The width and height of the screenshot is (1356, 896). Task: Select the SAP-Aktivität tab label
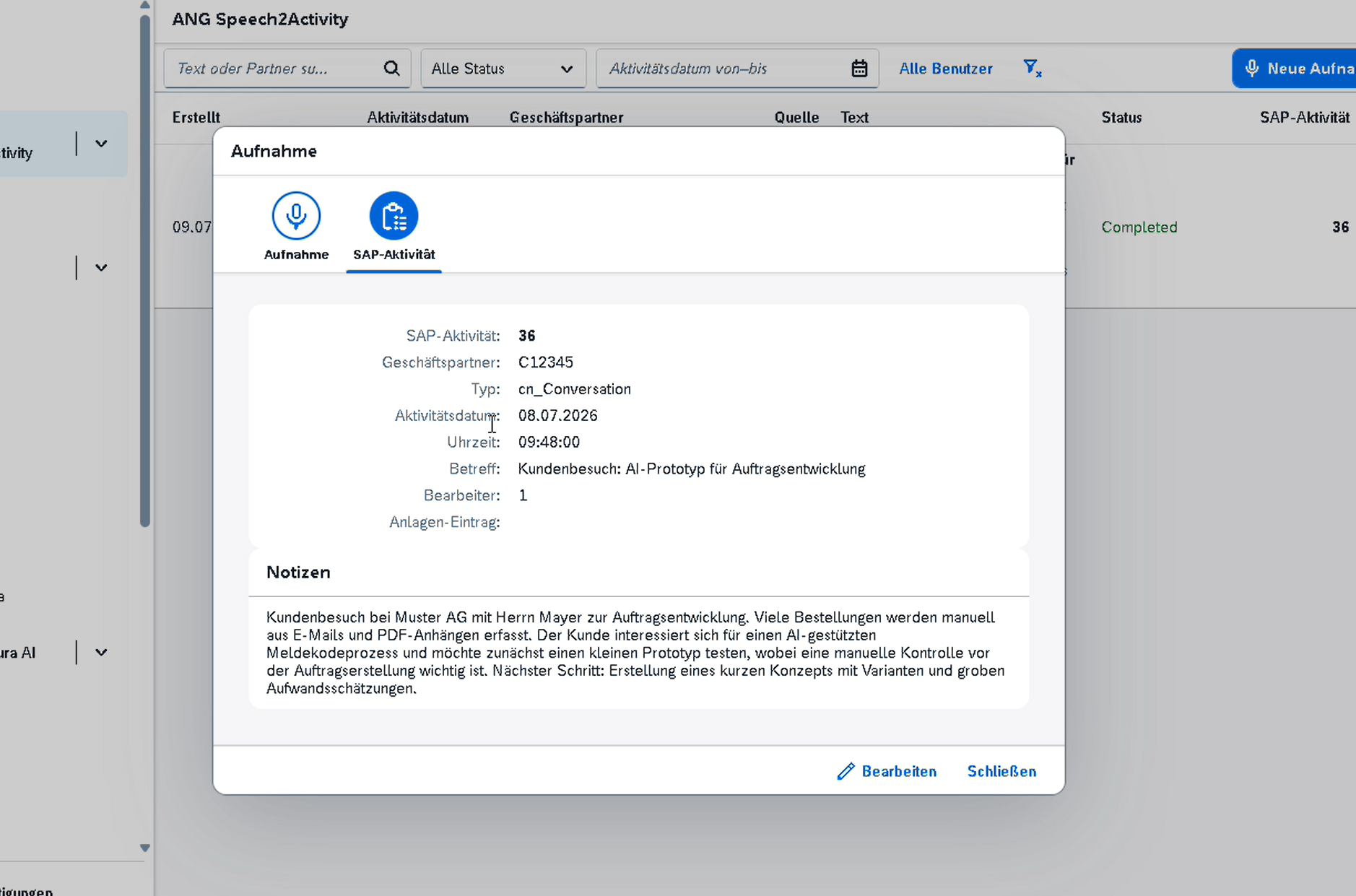click(394, 254)
